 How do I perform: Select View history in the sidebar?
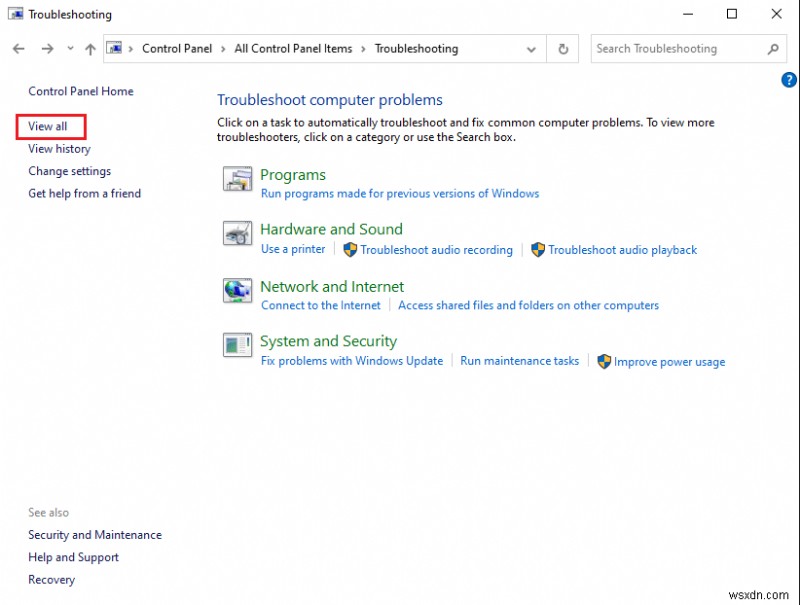coord(58,148)
